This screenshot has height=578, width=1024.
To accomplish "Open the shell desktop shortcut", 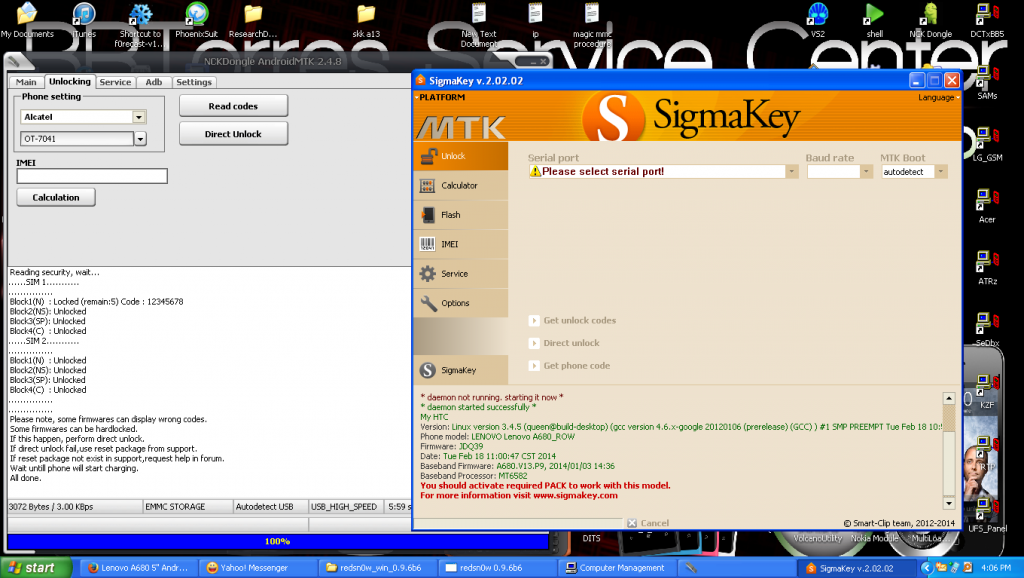I will coord(874,18).
